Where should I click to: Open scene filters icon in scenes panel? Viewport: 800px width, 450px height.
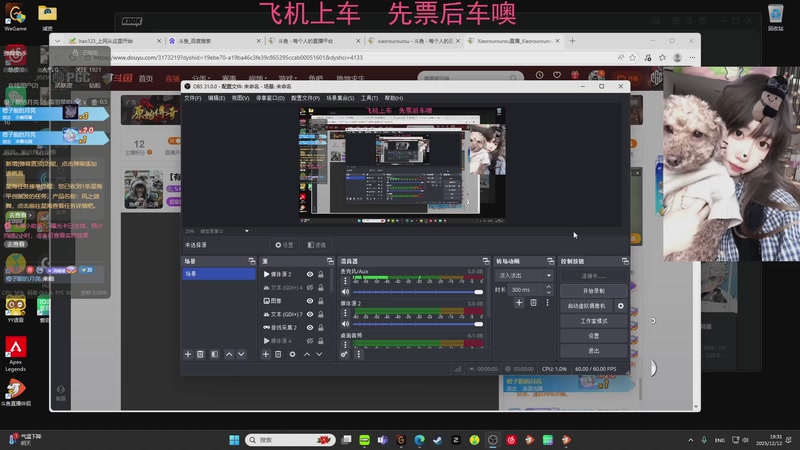(214, 354)
